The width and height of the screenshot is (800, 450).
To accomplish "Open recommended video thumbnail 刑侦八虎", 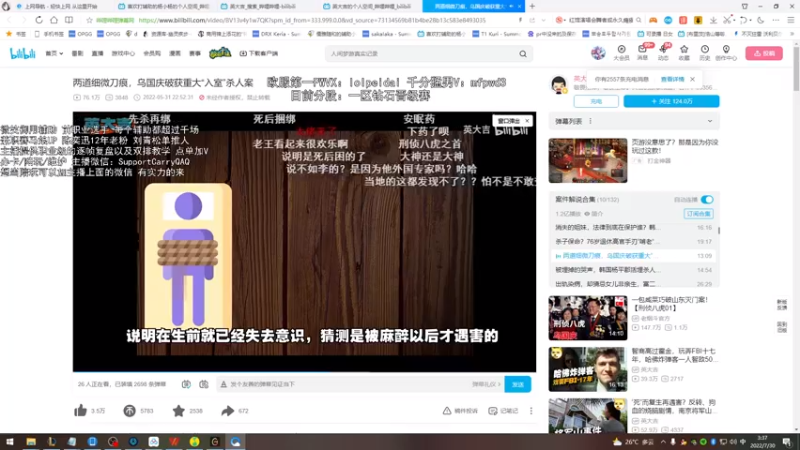I will pos(588,318).
